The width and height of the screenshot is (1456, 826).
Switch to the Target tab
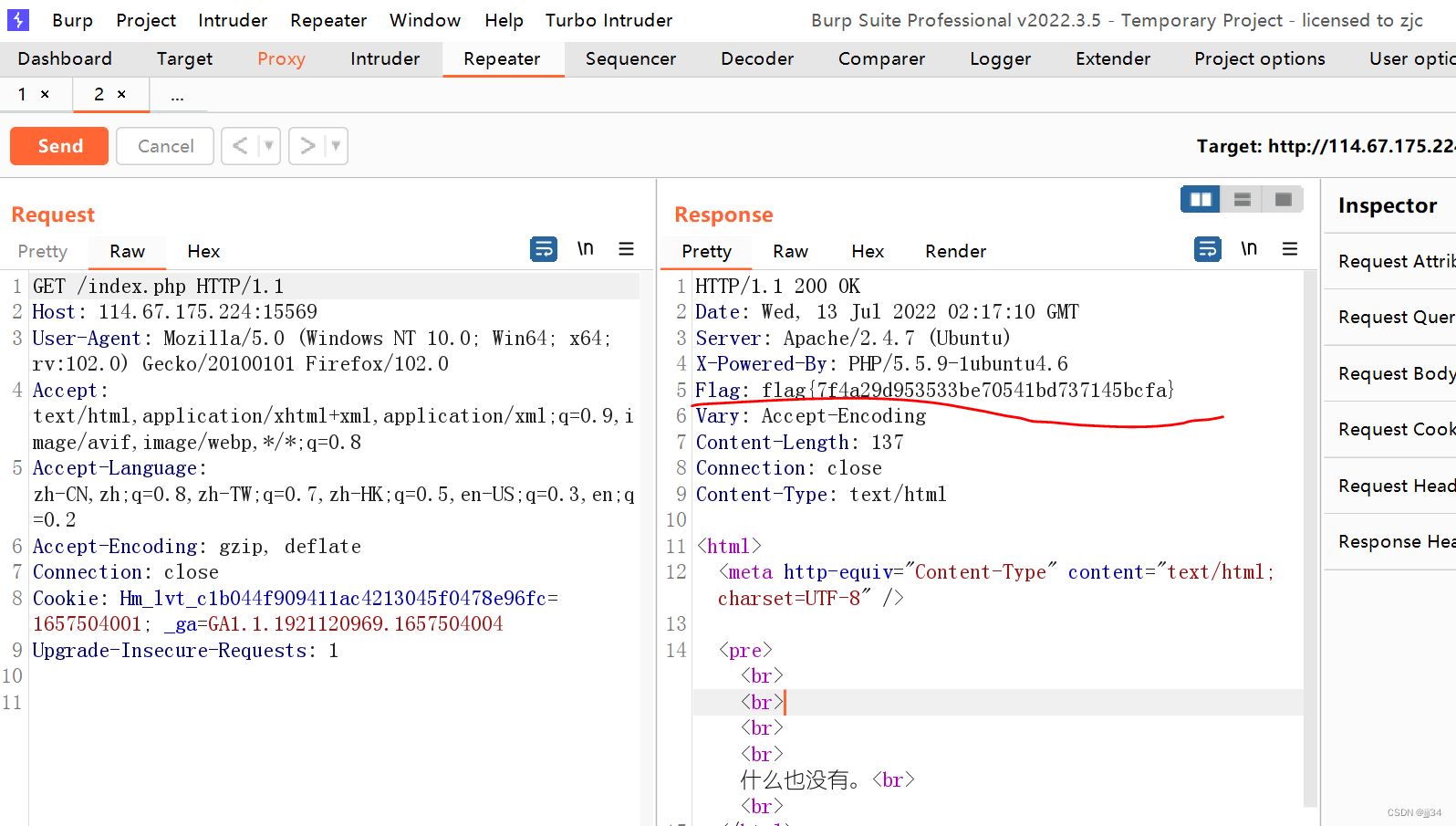pyautogui.click(x=184, y=58)
